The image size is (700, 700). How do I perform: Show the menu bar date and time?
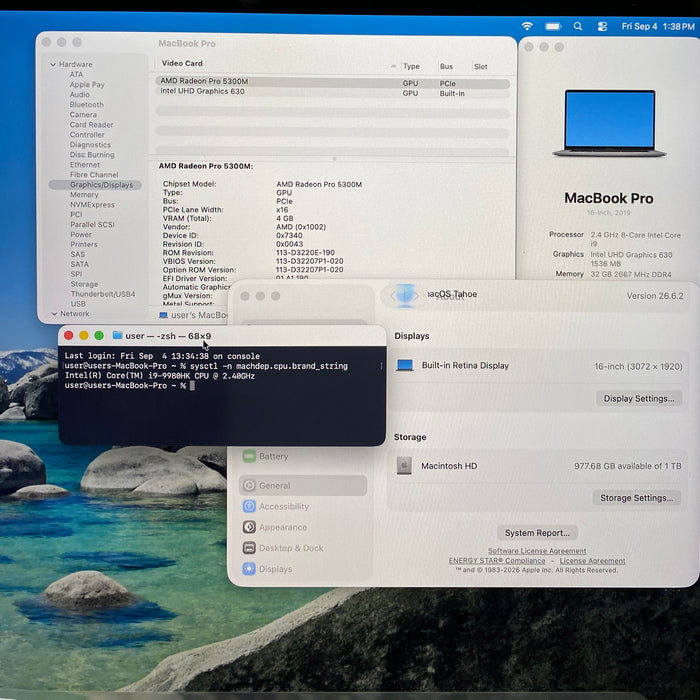tap(658, 26)
